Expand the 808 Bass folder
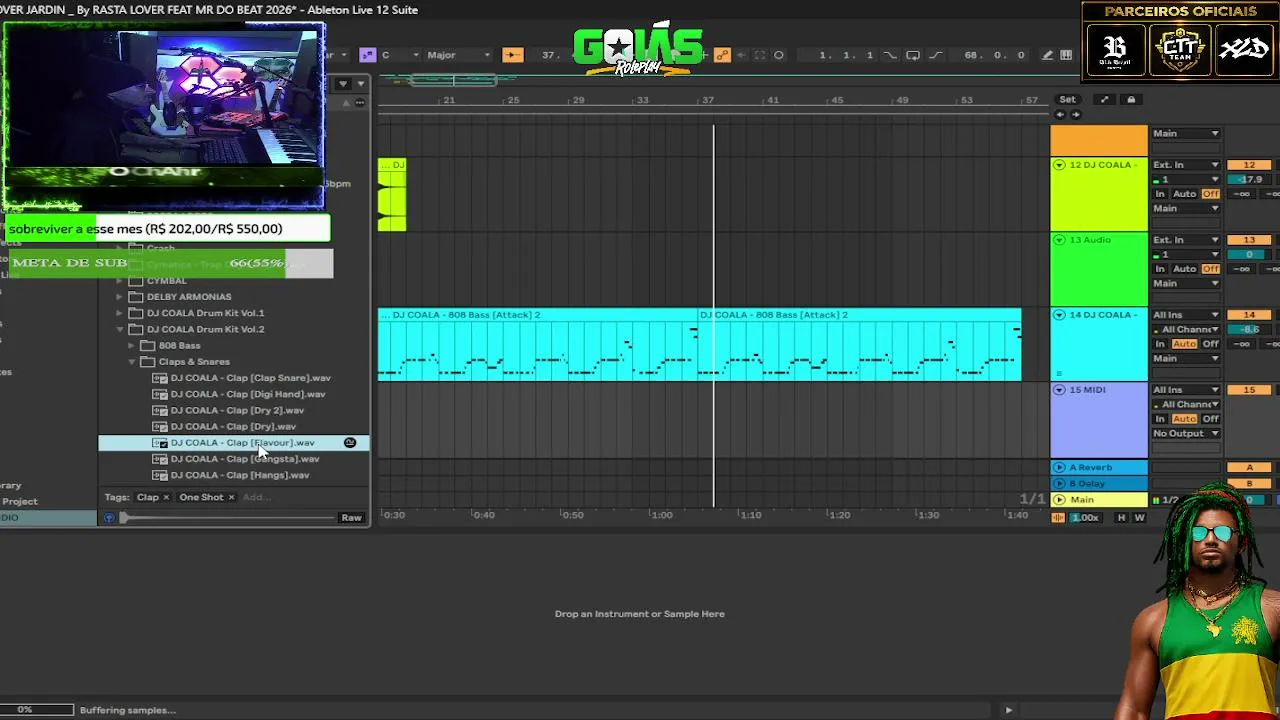Screen dimensions: 1280x720 click(132, 345)
